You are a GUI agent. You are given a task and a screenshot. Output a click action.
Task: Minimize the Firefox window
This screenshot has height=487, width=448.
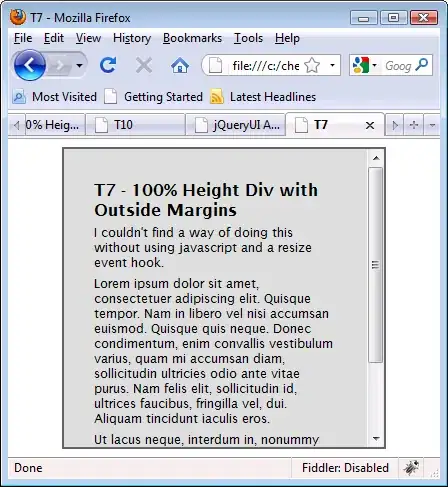364,18
